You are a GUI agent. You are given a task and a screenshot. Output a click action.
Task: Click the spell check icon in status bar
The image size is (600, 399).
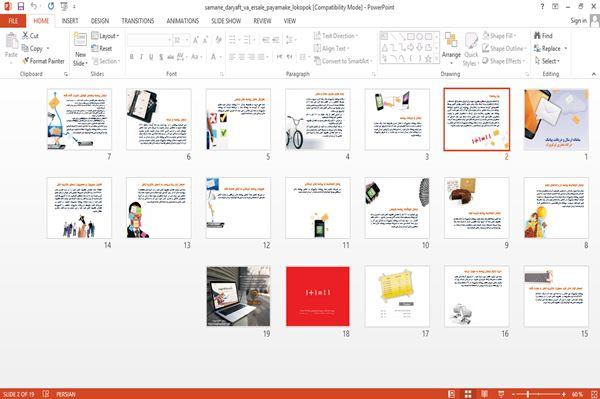[46, 394]
